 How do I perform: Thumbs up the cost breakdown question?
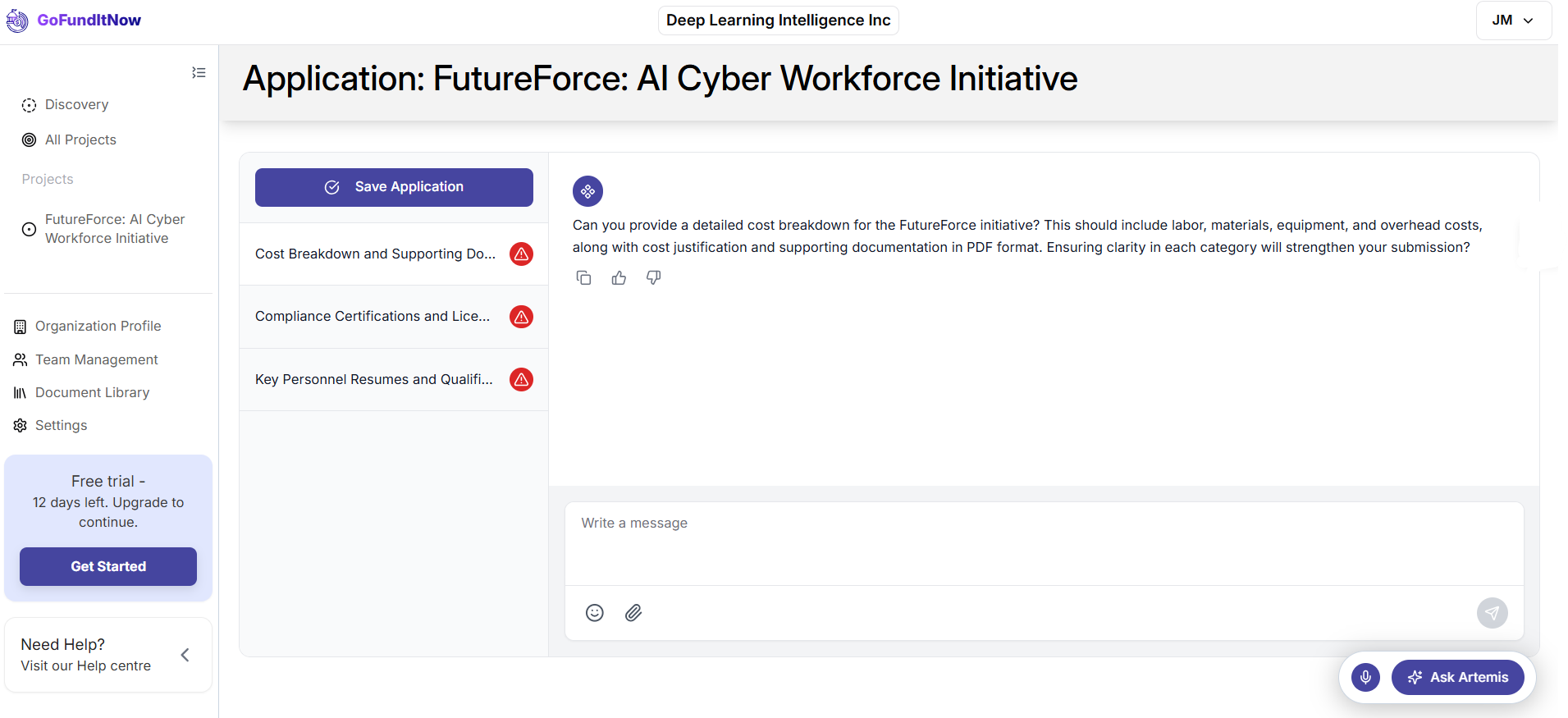619,278
